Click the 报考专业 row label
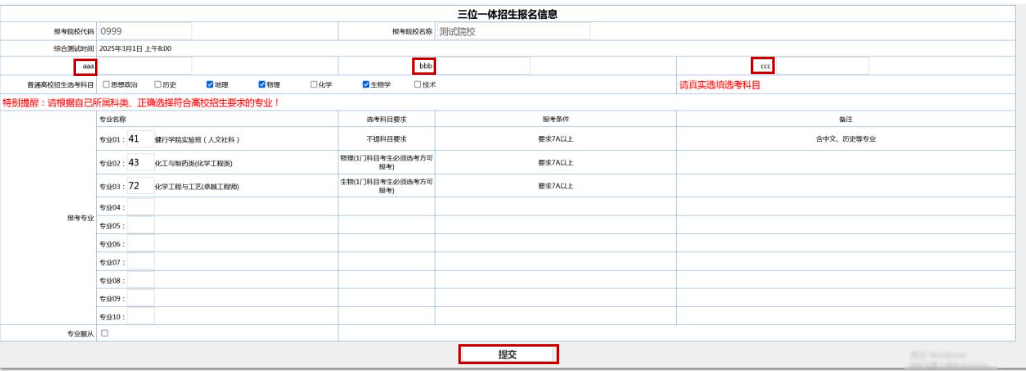This screenshot has height=371, width=1026. 80,218
